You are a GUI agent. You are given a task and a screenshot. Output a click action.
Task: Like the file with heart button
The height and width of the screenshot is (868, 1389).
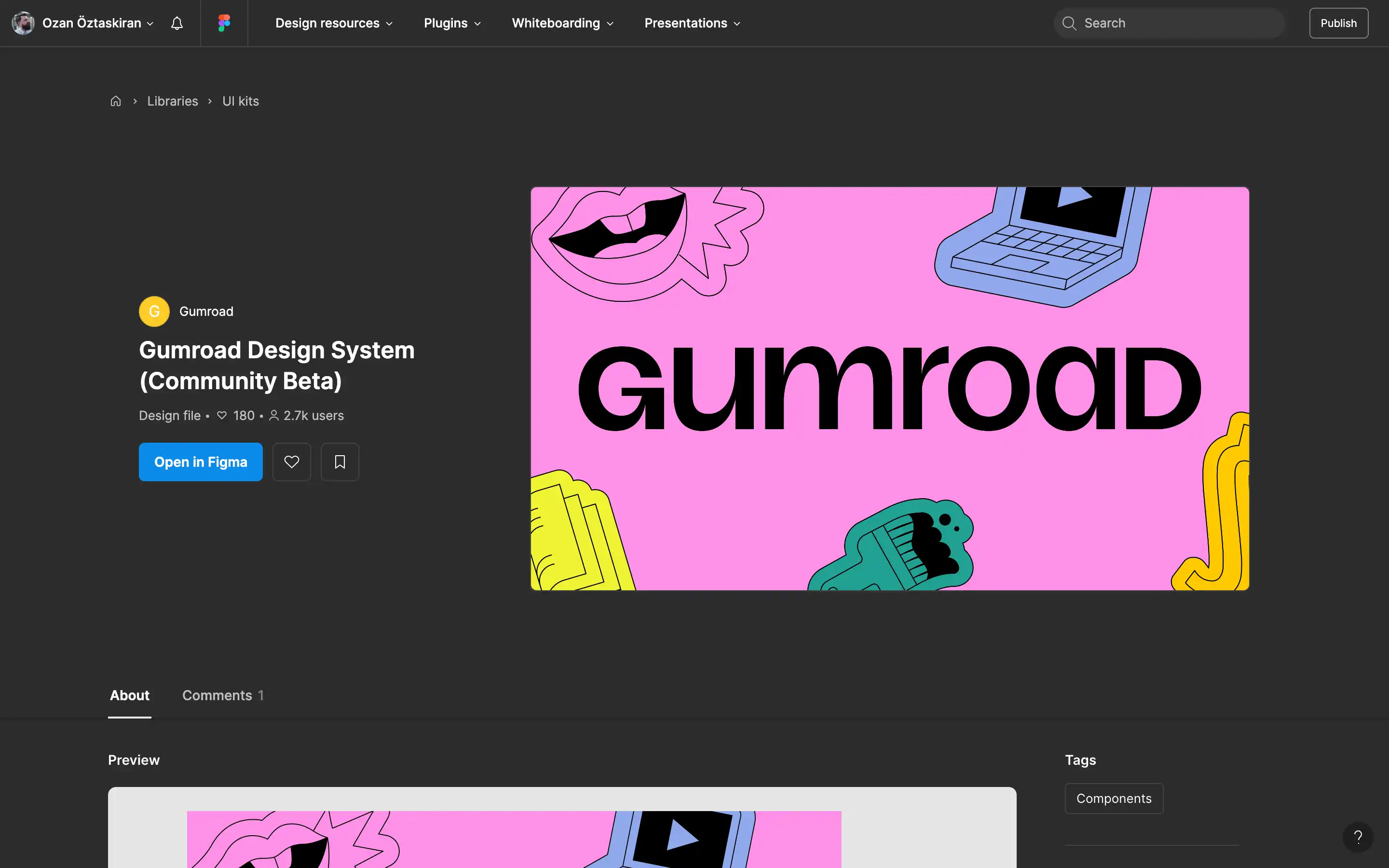(292, 461)
